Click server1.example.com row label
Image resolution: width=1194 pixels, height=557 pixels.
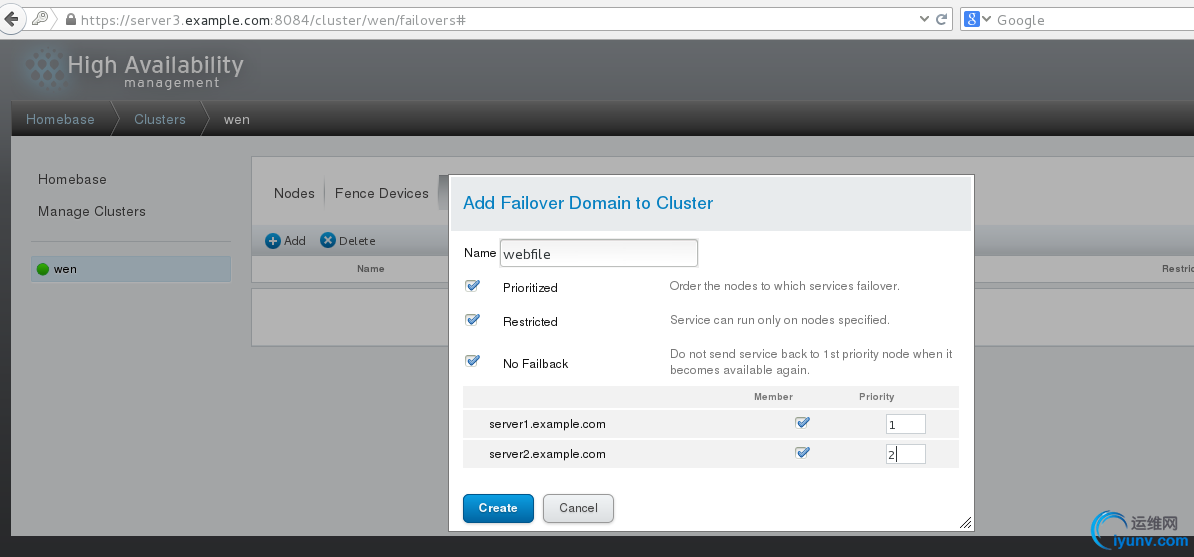pos(548,424)
